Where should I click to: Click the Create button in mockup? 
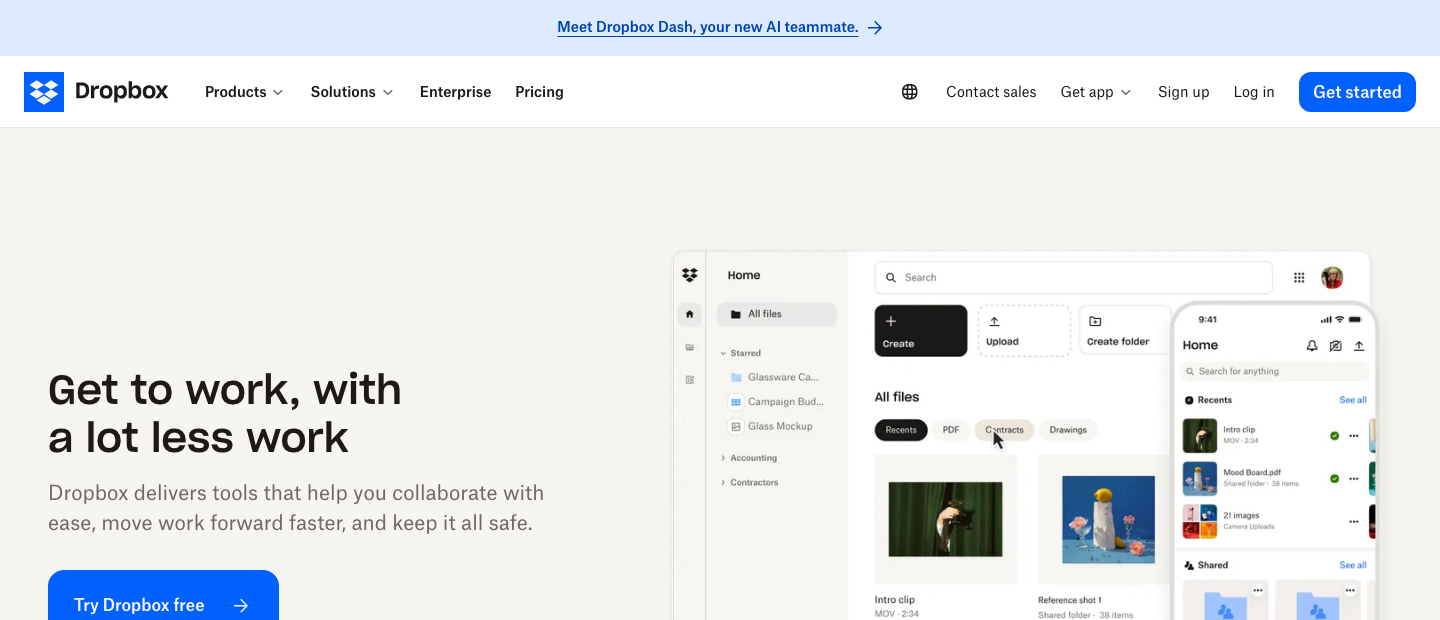921,331
